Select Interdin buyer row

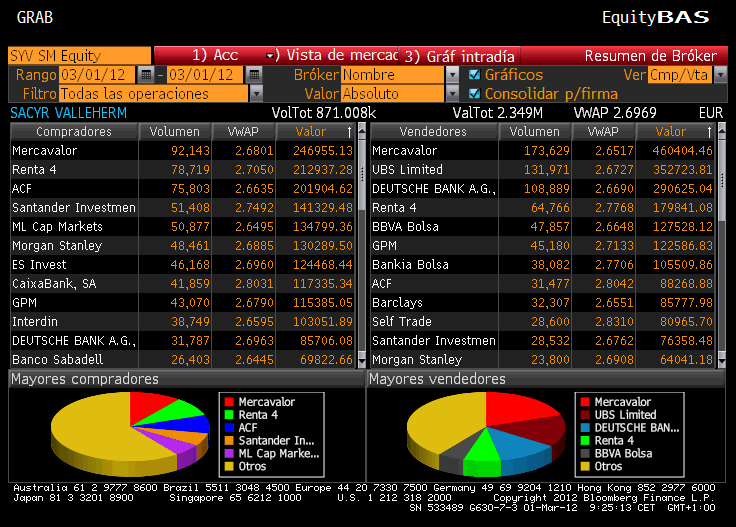click(183, 321)
